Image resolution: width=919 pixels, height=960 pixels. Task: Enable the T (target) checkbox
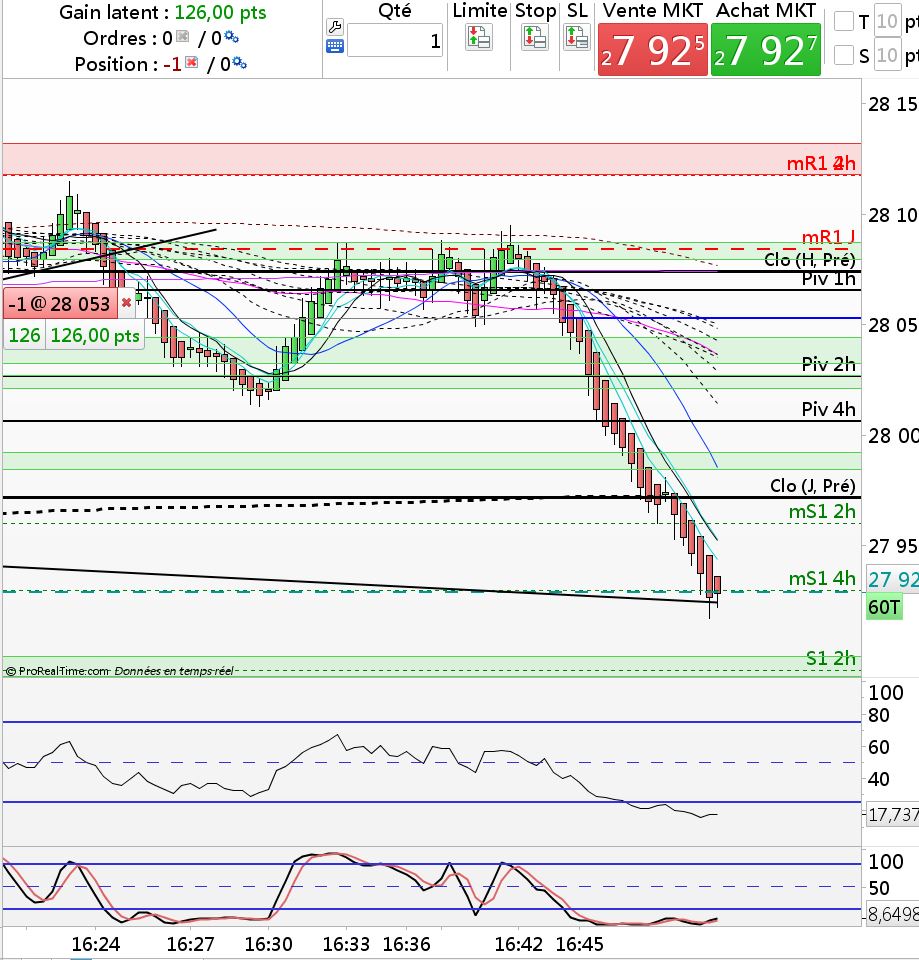(x=844, y=21)
